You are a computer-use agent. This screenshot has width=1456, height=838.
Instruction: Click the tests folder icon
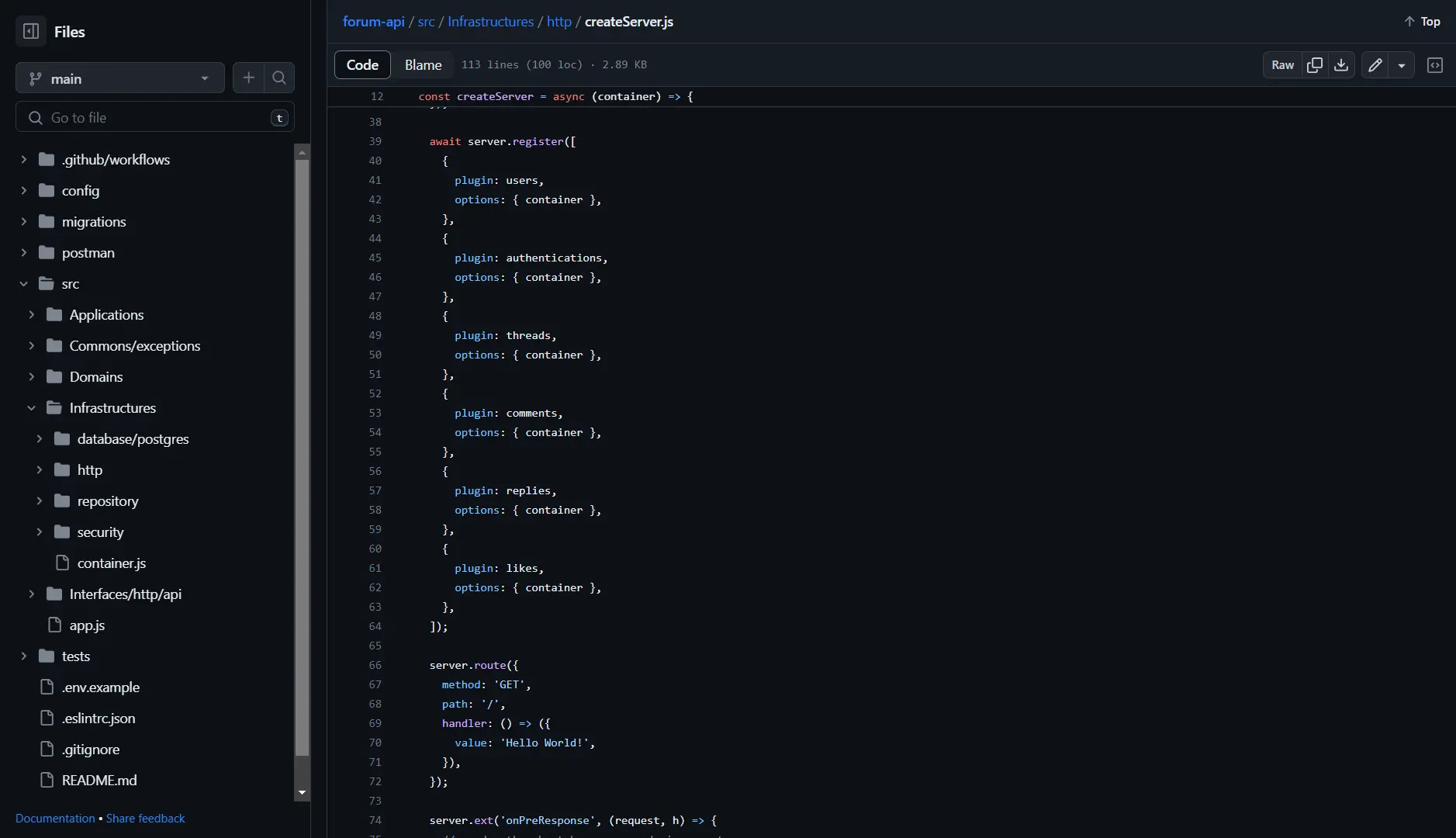click(47, 656)
